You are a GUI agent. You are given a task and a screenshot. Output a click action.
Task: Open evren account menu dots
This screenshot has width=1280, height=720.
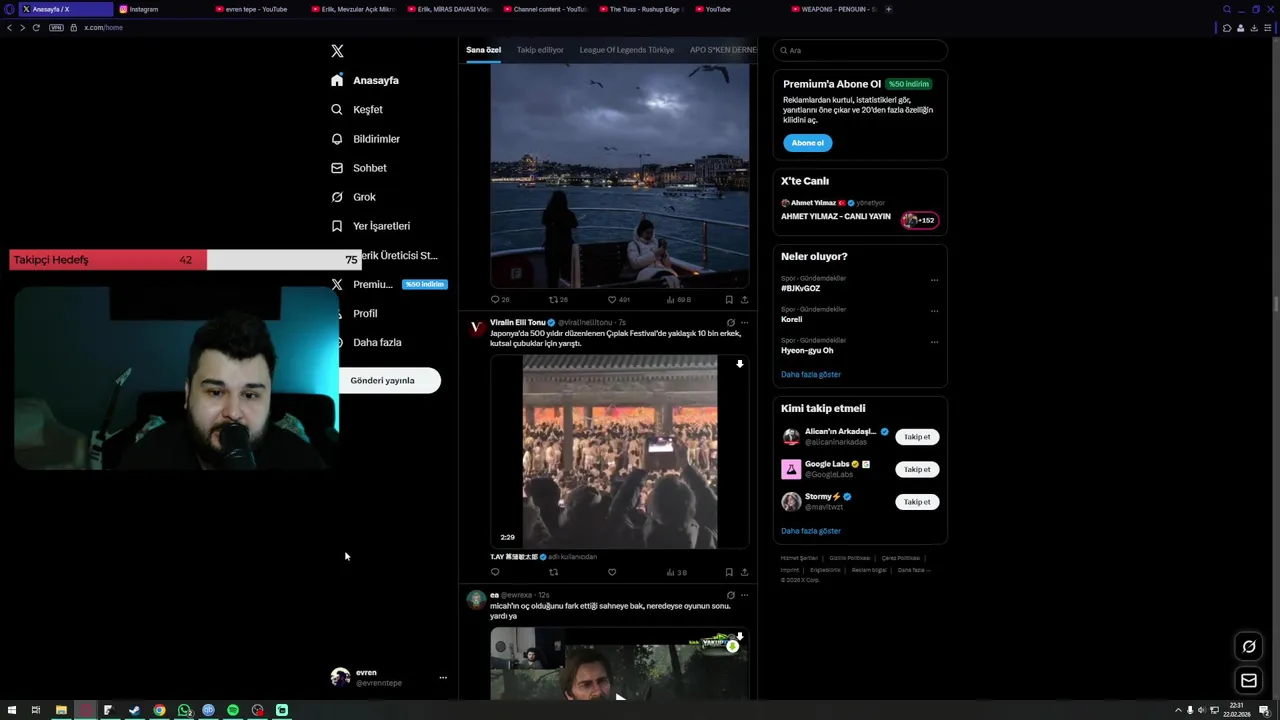[x=443, y=677]
